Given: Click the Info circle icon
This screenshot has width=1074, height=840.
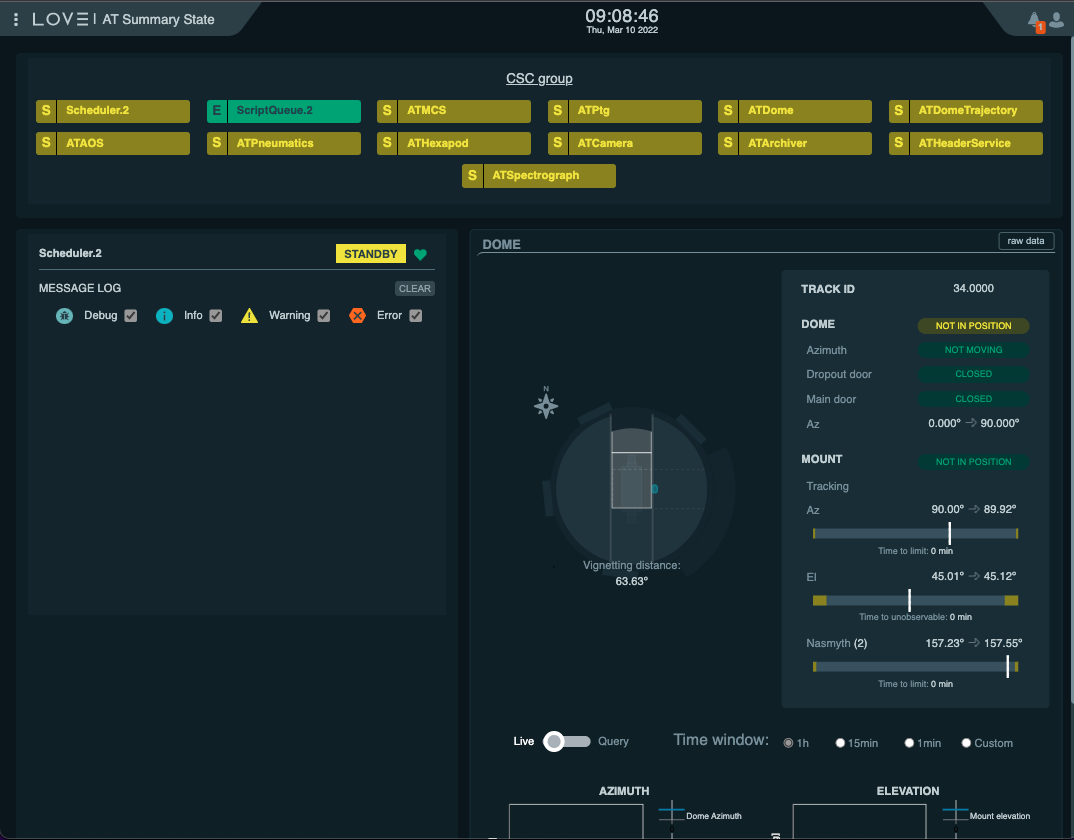Looking at the screenshot, I should coord(164,316).
